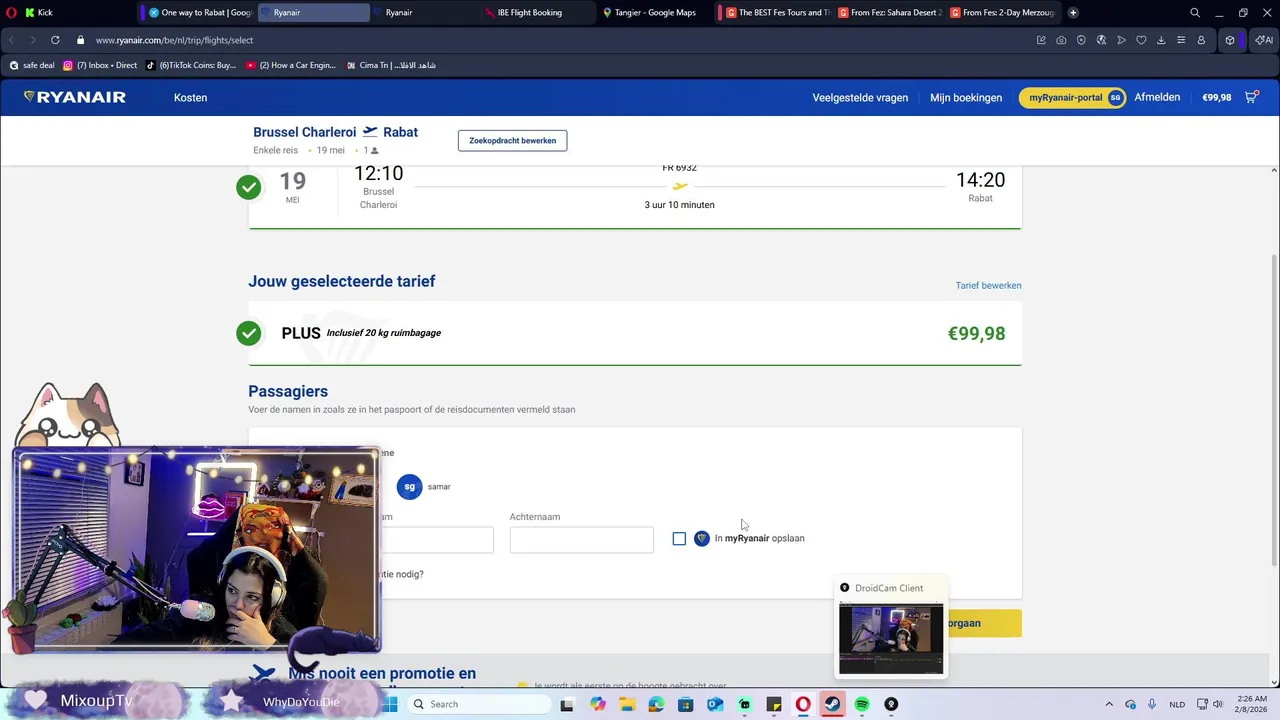Open Outlook from the taskbar
Viewport: 1280px width, 720px height.
715,704
